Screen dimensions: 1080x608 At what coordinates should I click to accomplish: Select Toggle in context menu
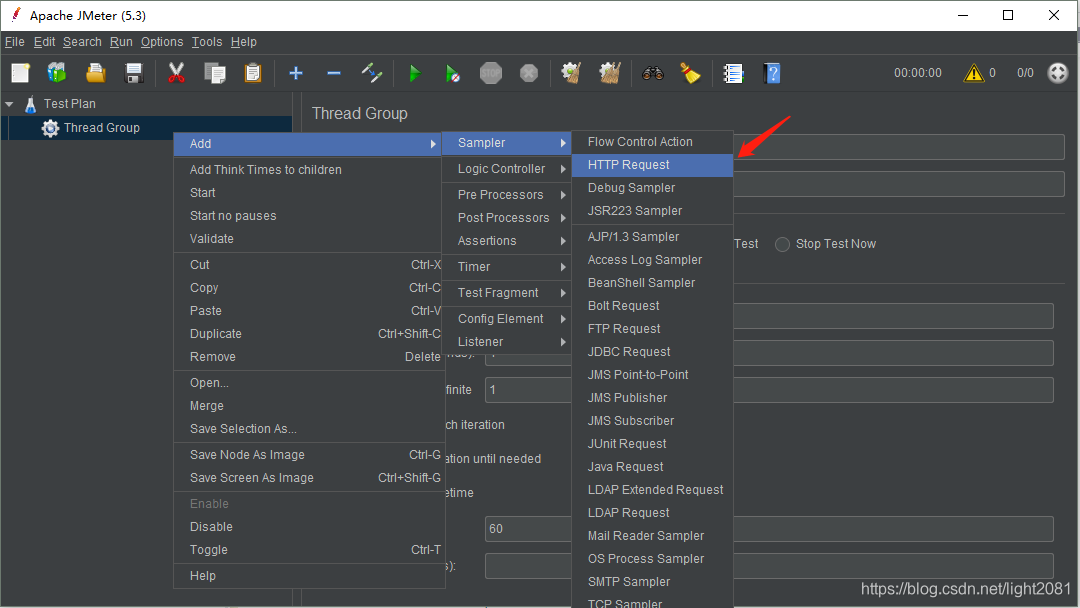click(x=308, y=550)
